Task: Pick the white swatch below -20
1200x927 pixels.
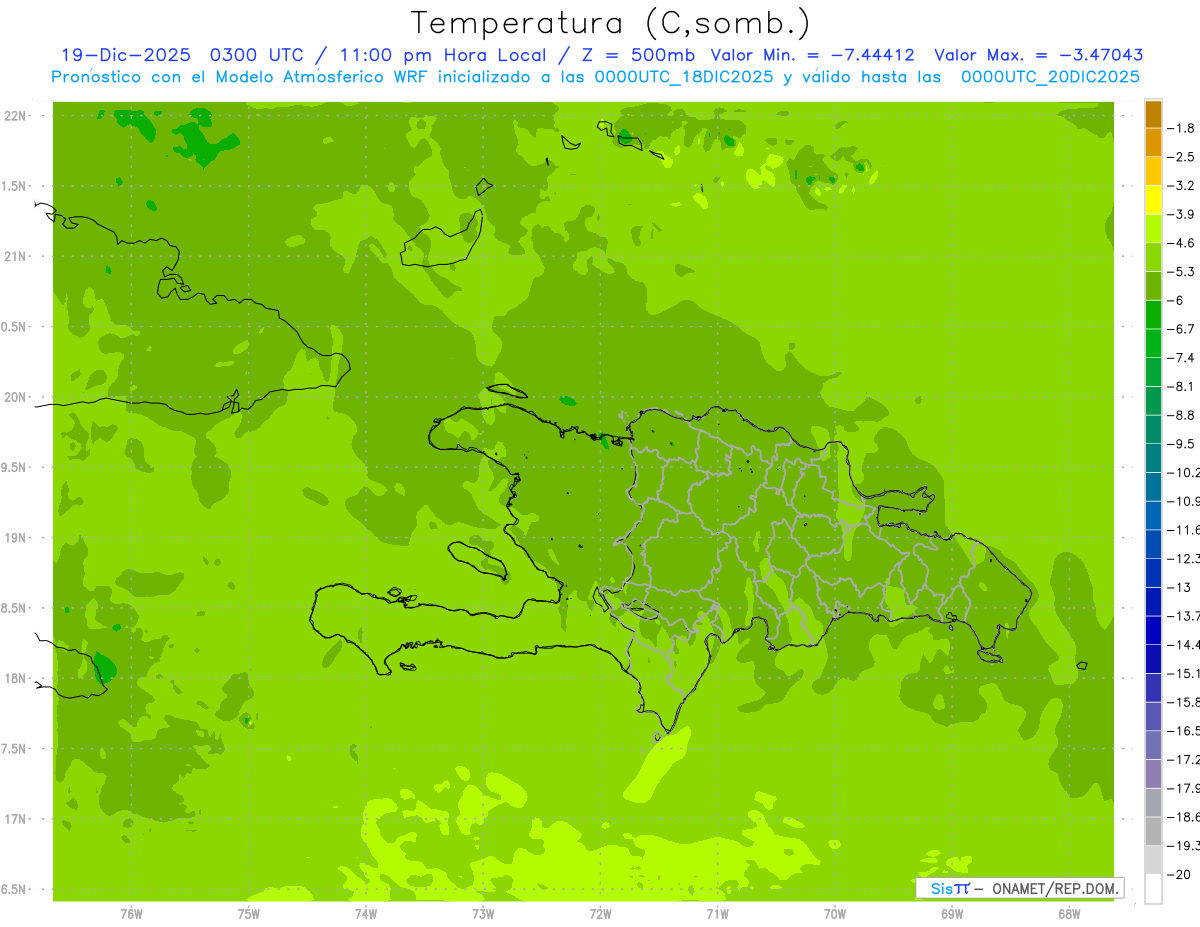Action: (1153, 889)
